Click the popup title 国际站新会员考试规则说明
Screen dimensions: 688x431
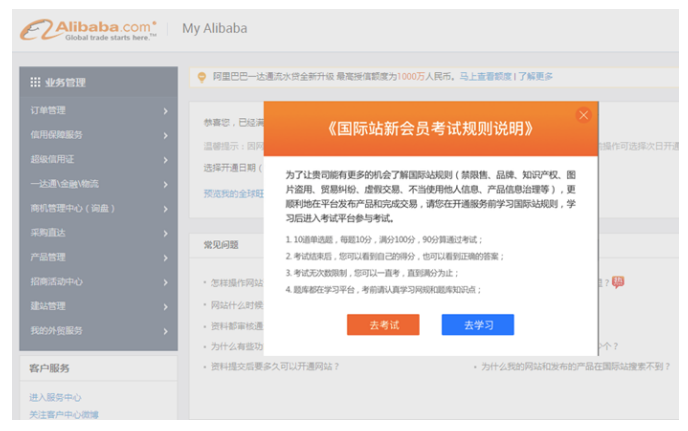coord(430,129)
